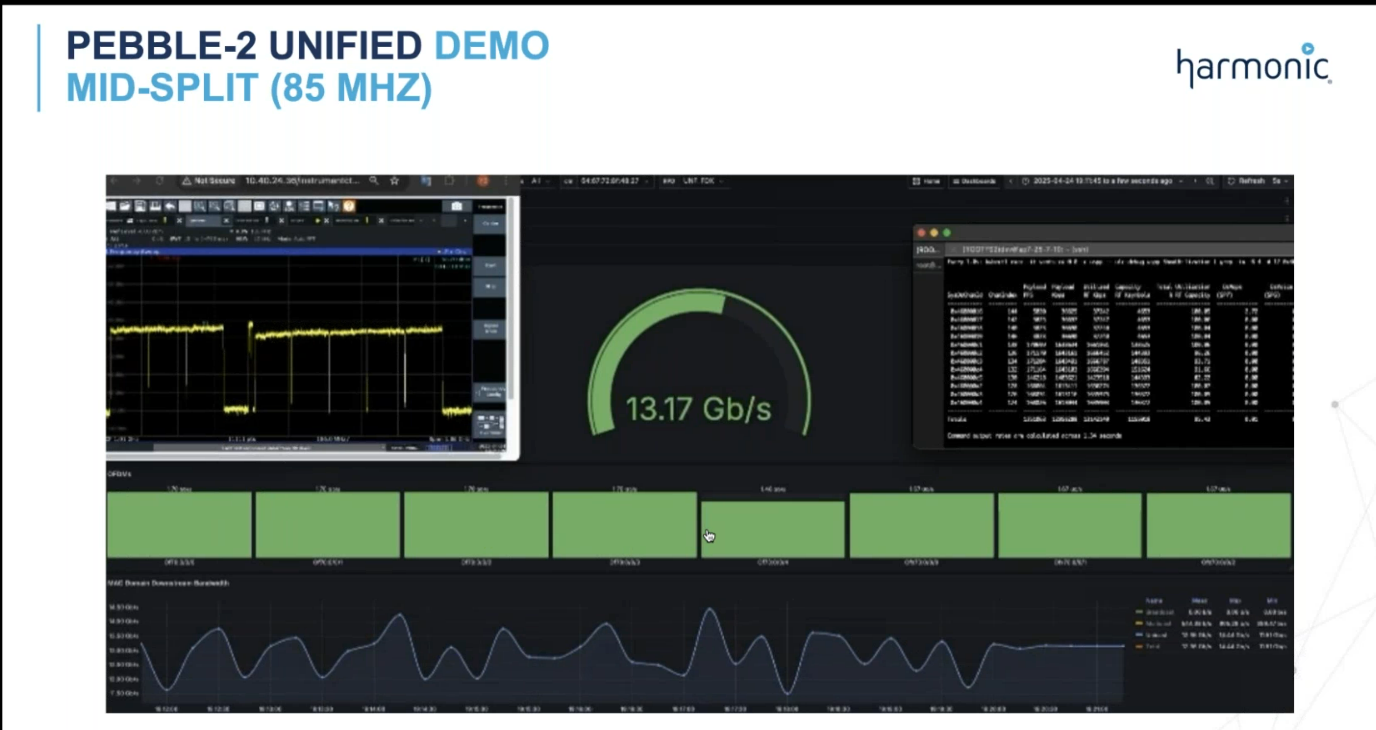This screenshot has height=730, width=1376.
Task: Click the floppy-disk save icon in the analyzer toolbar
Action: (x=140, y=206)
